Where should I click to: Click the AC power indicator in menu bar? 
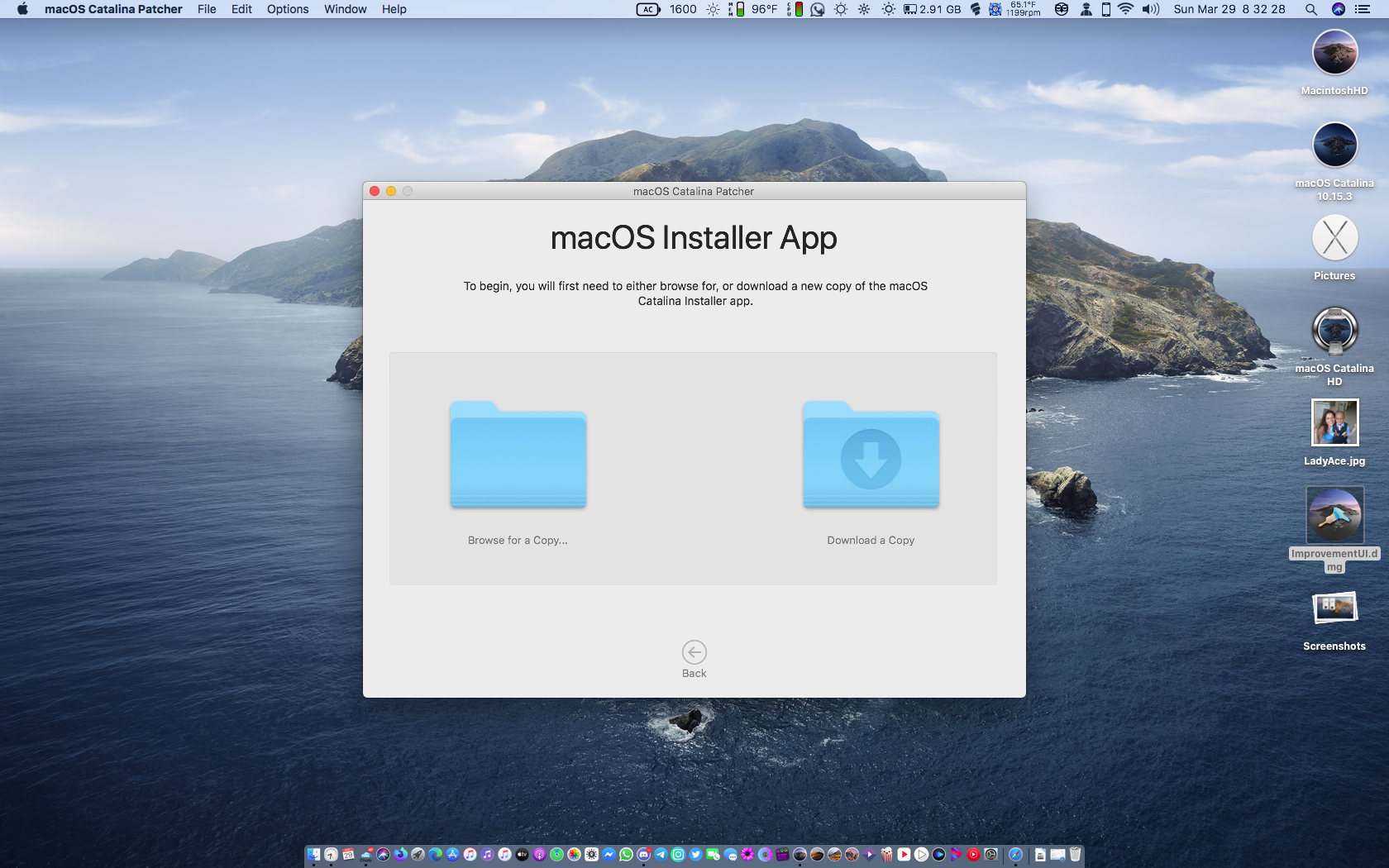point(648,9)
